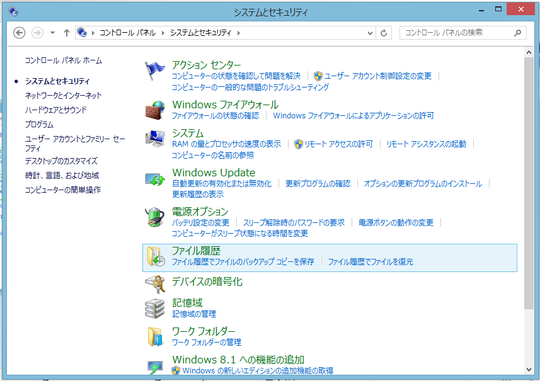Click コントロール パネル breadcrumb
540x381 pixels.
[x=127, y=33]
